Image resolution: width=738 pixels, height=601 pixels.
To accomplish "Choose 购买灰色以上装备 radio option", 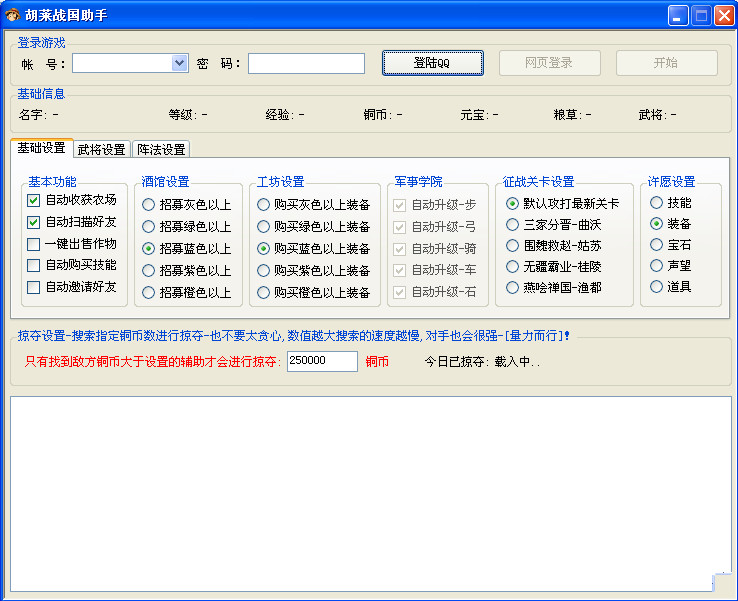I will [264, 204].
